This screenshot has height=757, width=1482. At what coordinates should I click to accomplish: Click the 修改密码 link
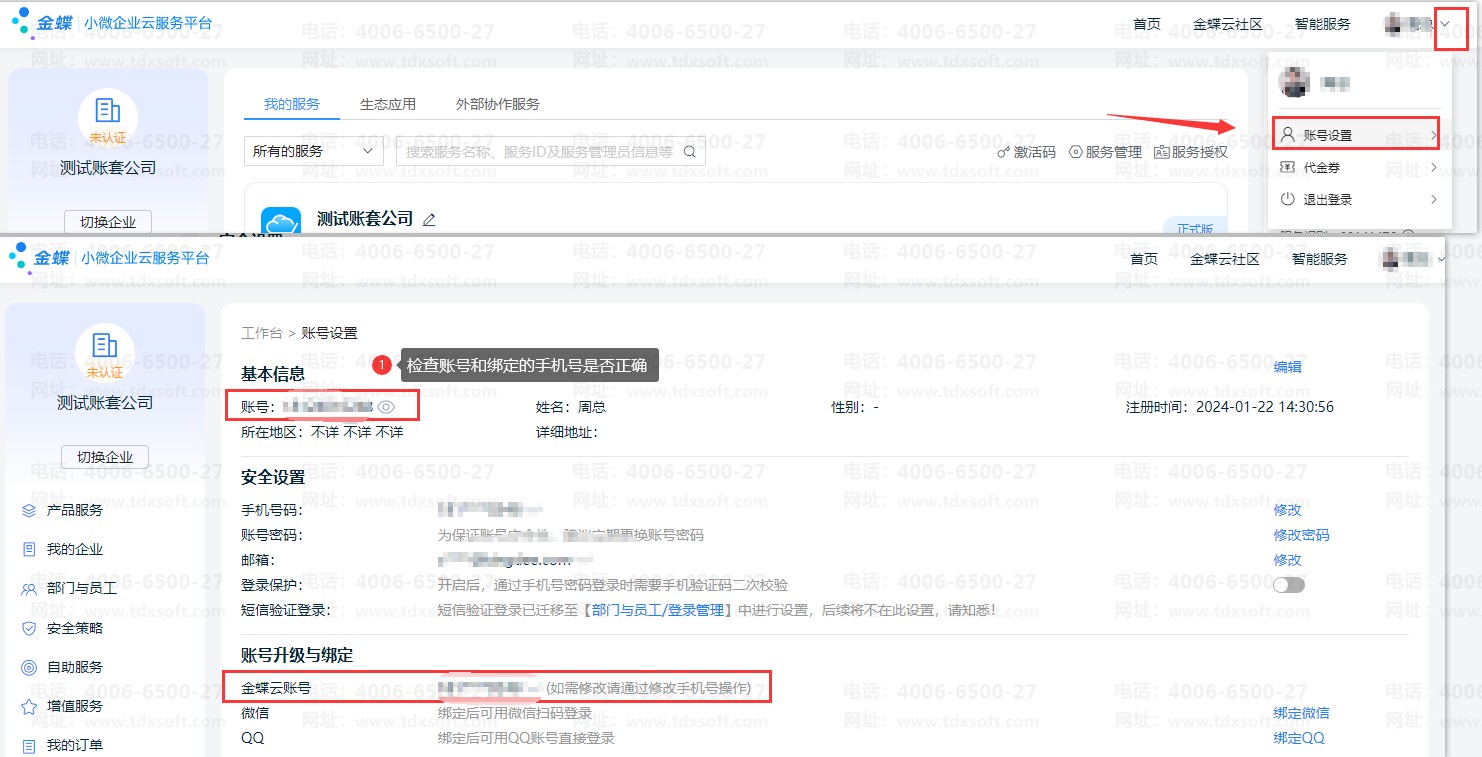1301,535
